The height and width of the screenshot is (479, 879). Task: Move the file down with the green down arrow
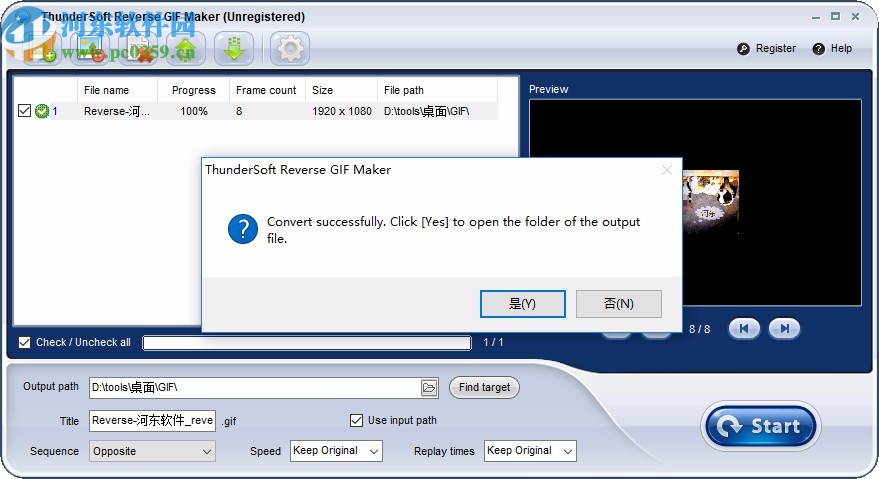[x=234, y=48]
